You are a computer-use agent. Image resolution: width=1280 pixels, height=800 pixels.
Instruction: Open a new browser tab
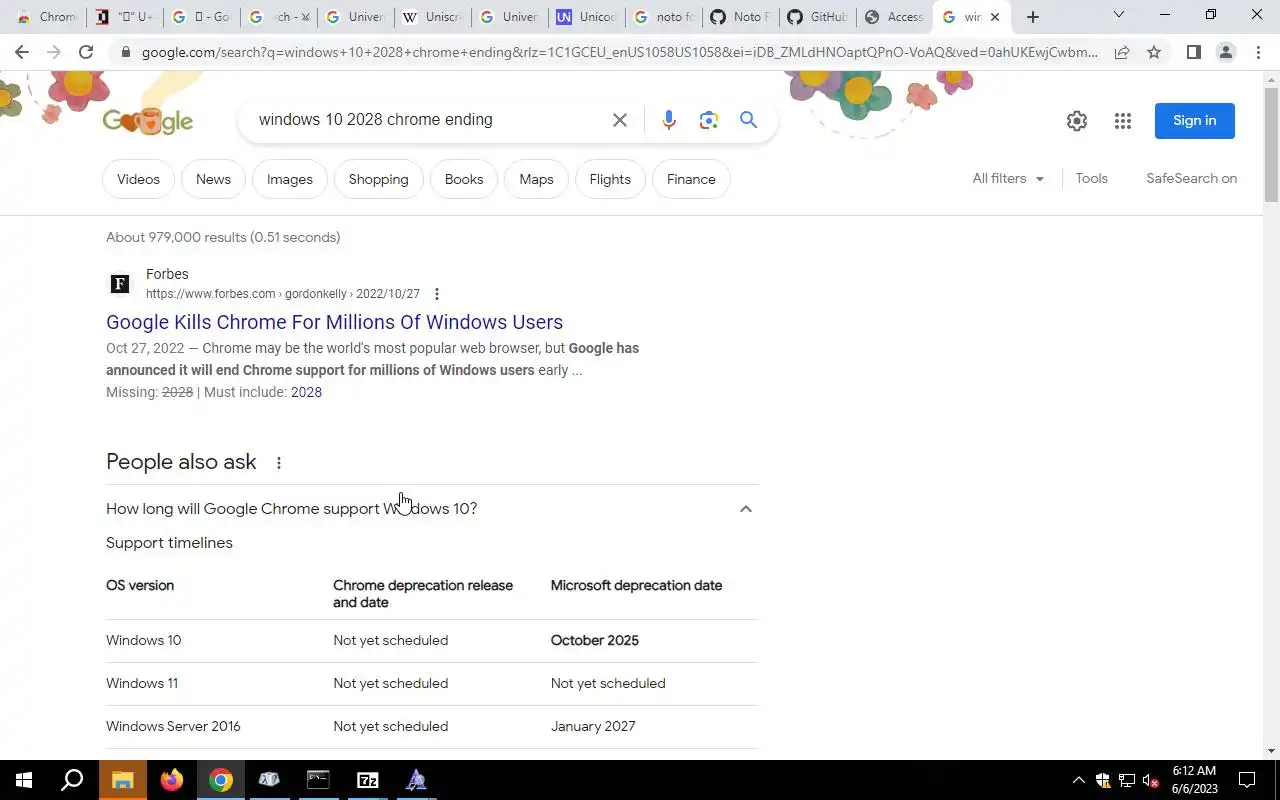[1033, 17]
